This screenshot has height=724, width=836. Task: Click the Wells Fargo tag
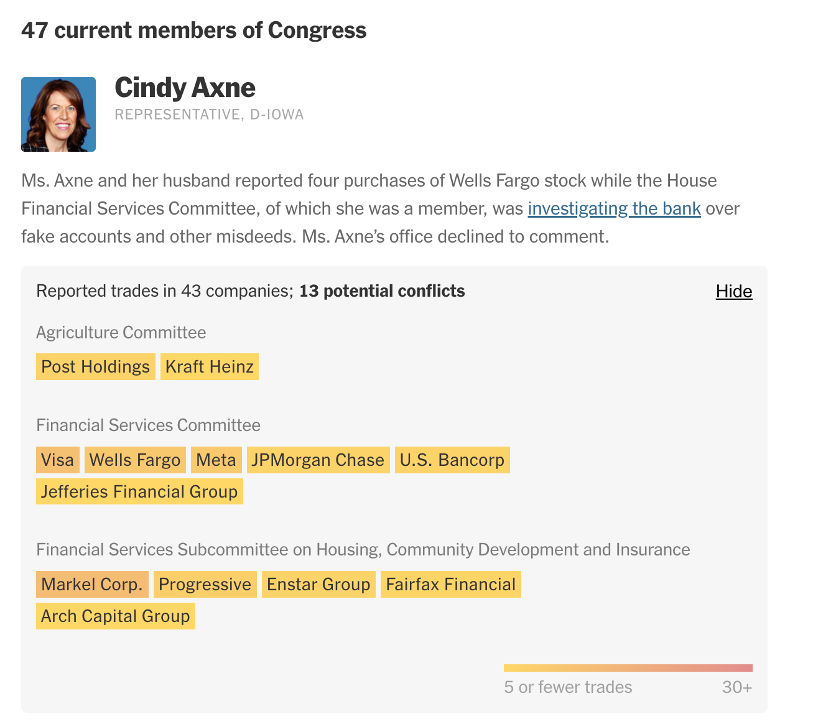click(x=135, y=460)
